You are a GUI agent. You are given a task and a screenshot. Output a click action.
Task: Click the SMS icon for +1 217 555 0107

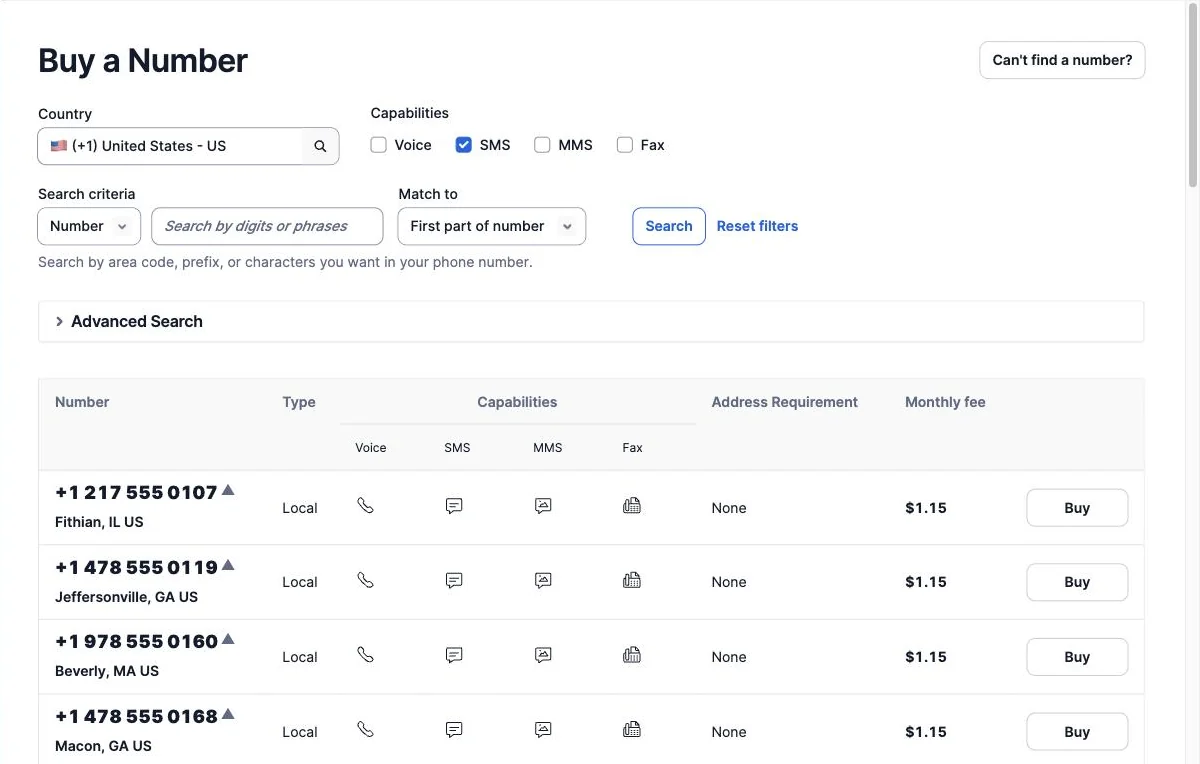pyautogui.click(x=454, y=506)
